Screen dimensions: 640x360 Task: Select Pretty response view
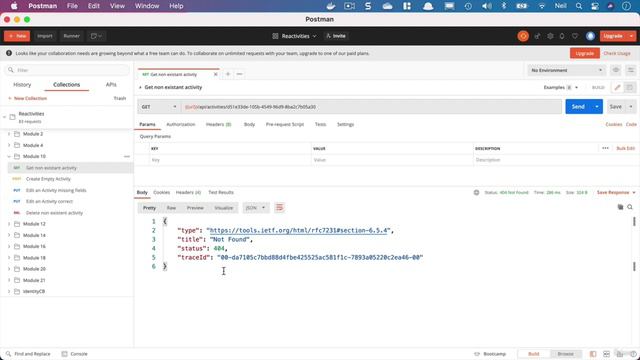click(x=149, y=208)
